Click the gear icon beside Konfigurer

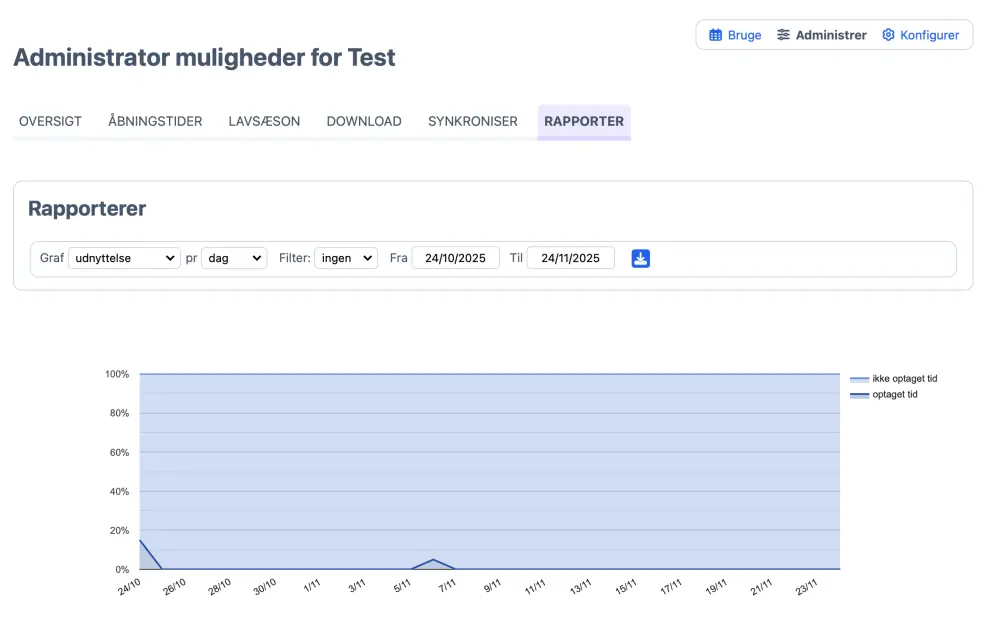pyautogui.click(x=888, y=35)
